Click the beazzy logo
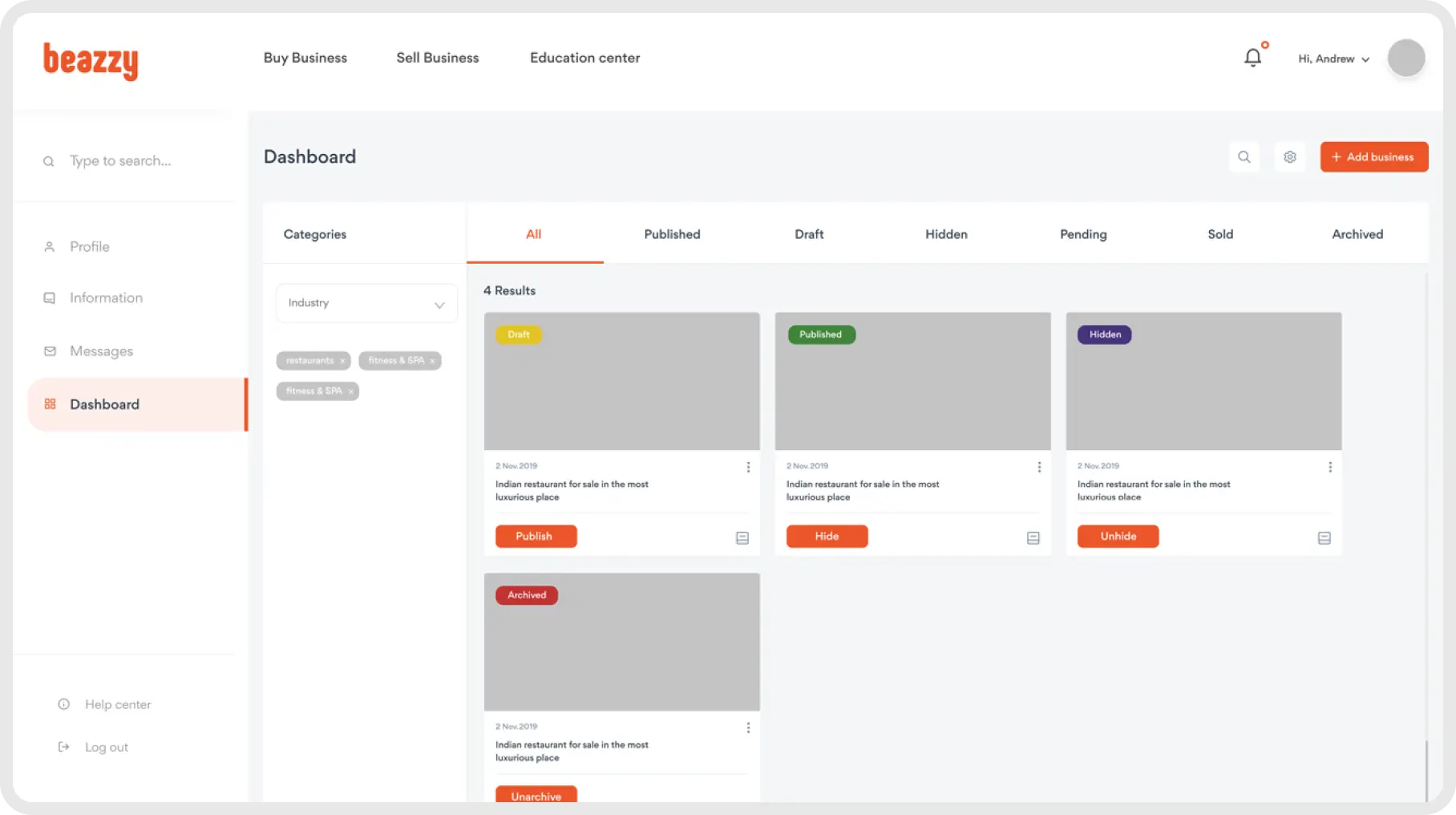The image size is (1456, 815). [x=91, y=61]
